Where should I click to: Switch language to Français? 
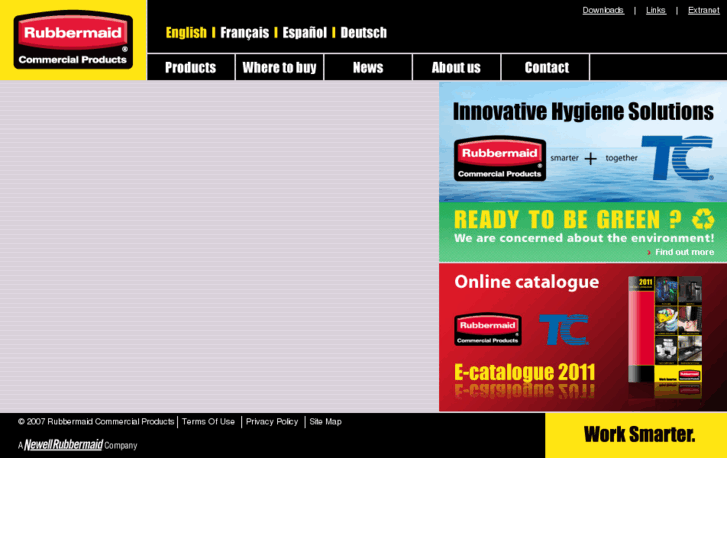pos(244,33)
